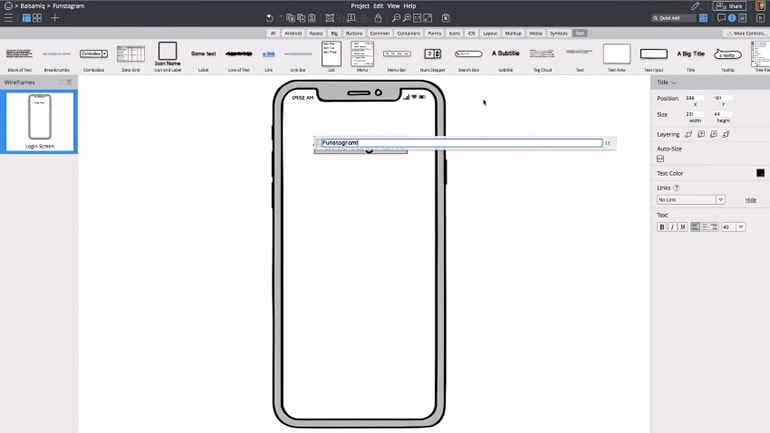Image resolution: width=770 pixels, height=433 pixels.
Task: Click the Size width input field
Action: [694, 114]
